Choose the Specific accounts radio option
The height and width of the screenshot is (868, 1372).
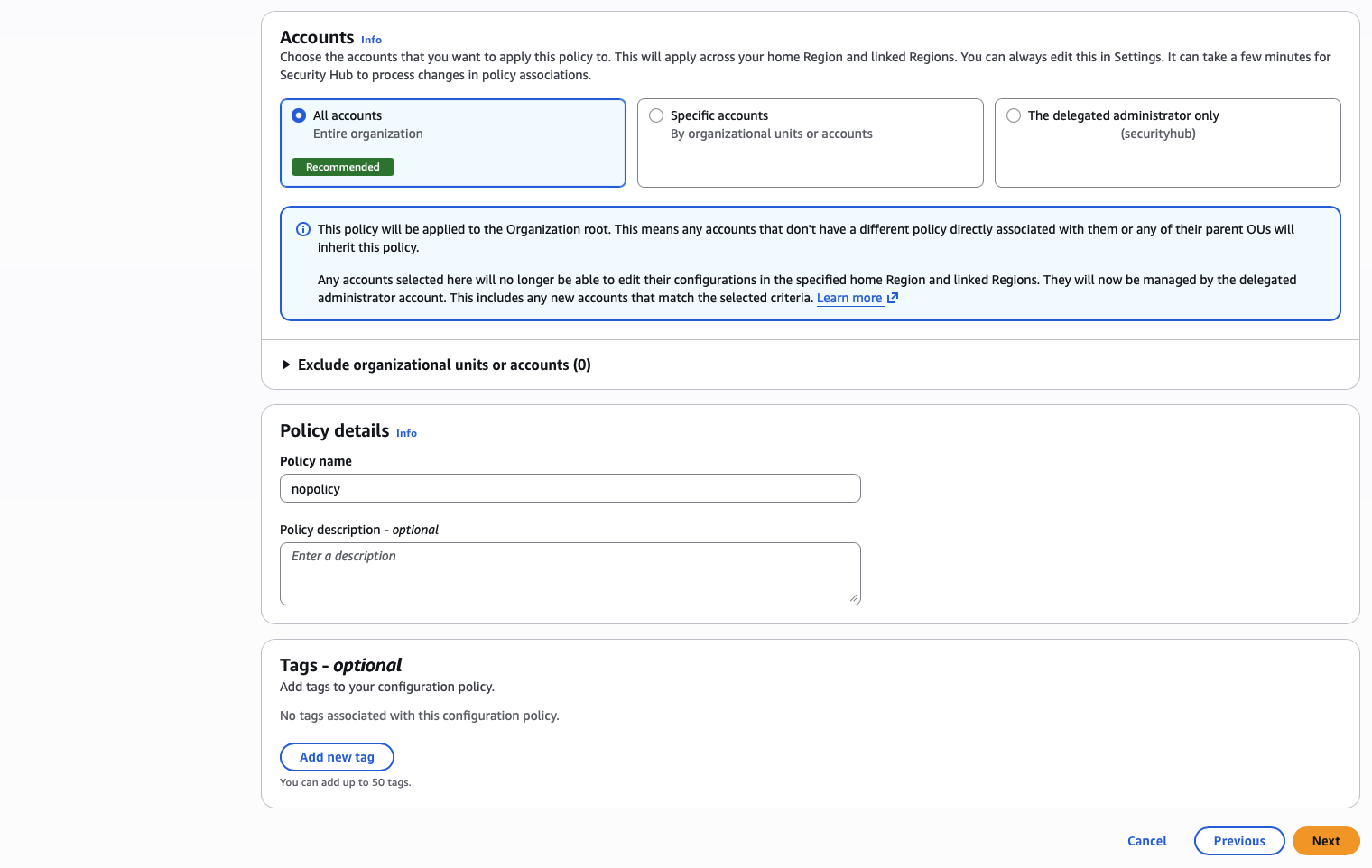coord(656,115)
